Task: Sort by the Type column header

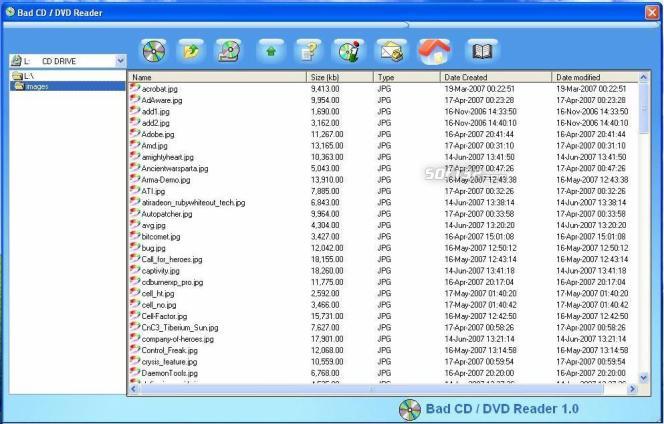Action: [407, 77]
